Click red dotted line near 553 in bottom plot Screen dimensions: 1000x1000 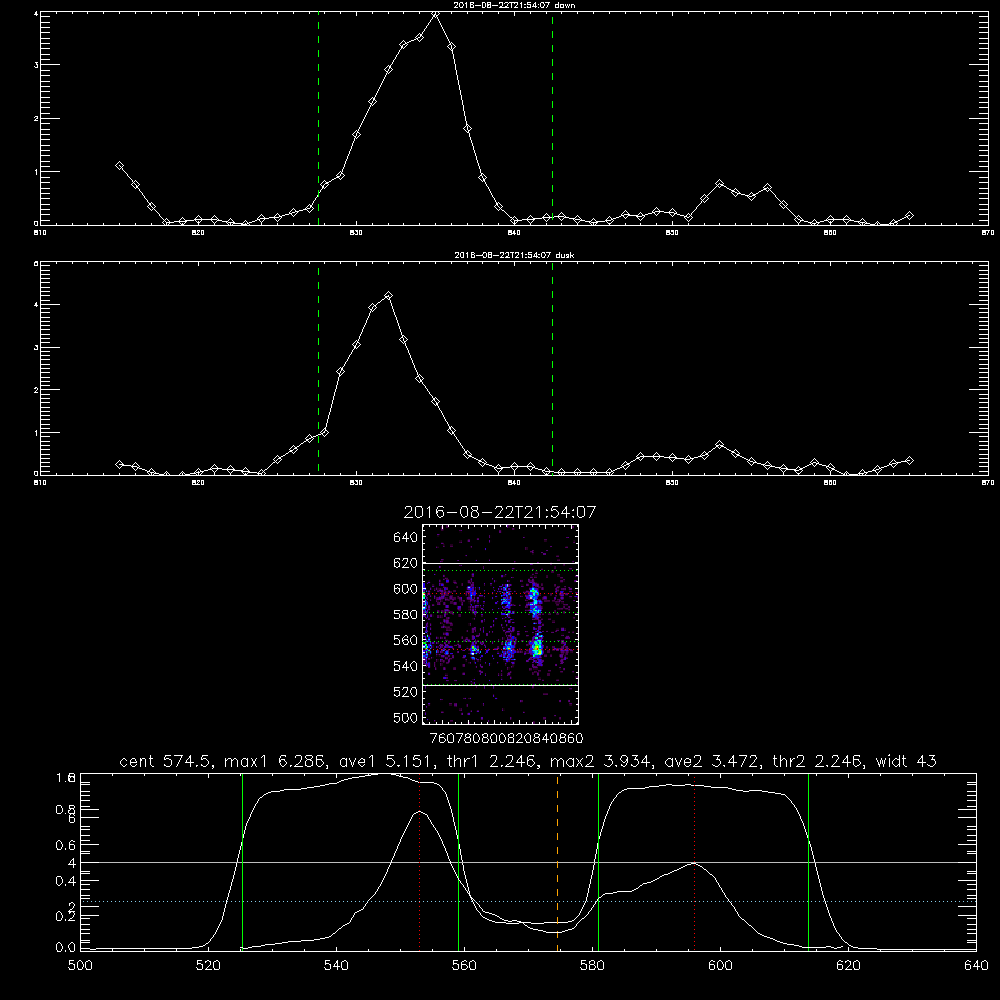point(420,862)
